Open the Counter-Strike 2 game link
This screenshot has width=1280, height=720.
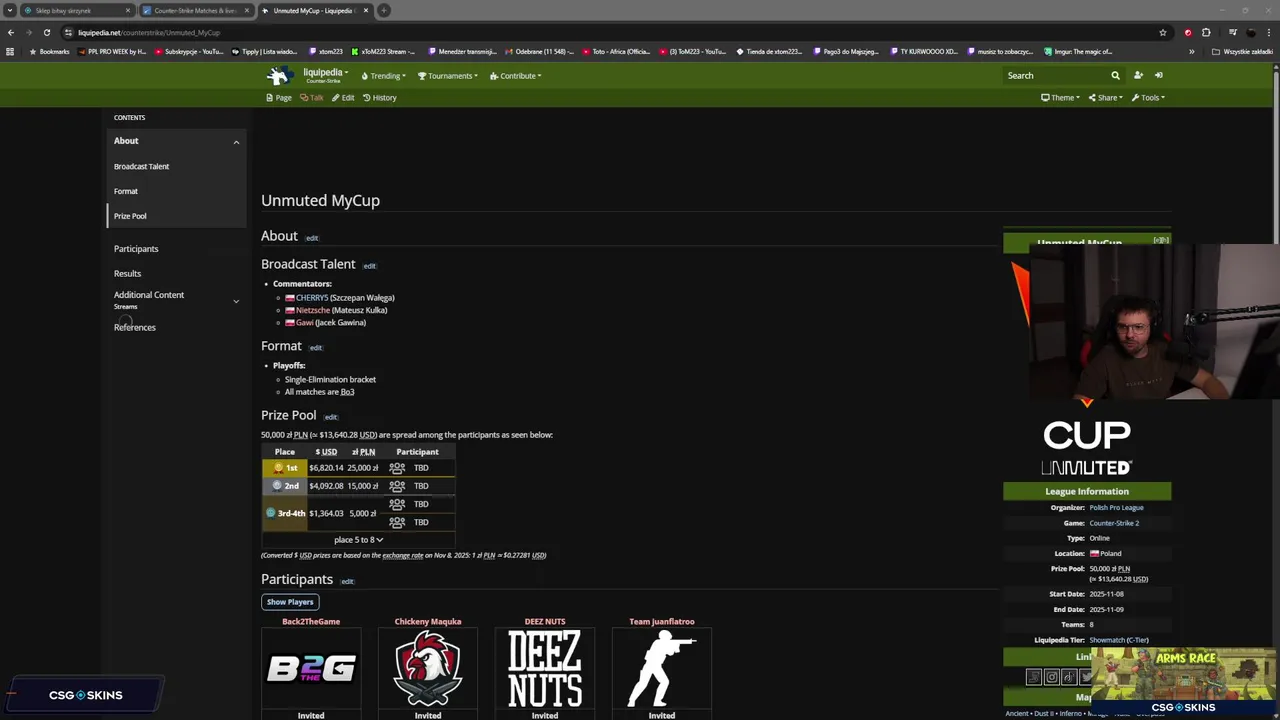1114,523
